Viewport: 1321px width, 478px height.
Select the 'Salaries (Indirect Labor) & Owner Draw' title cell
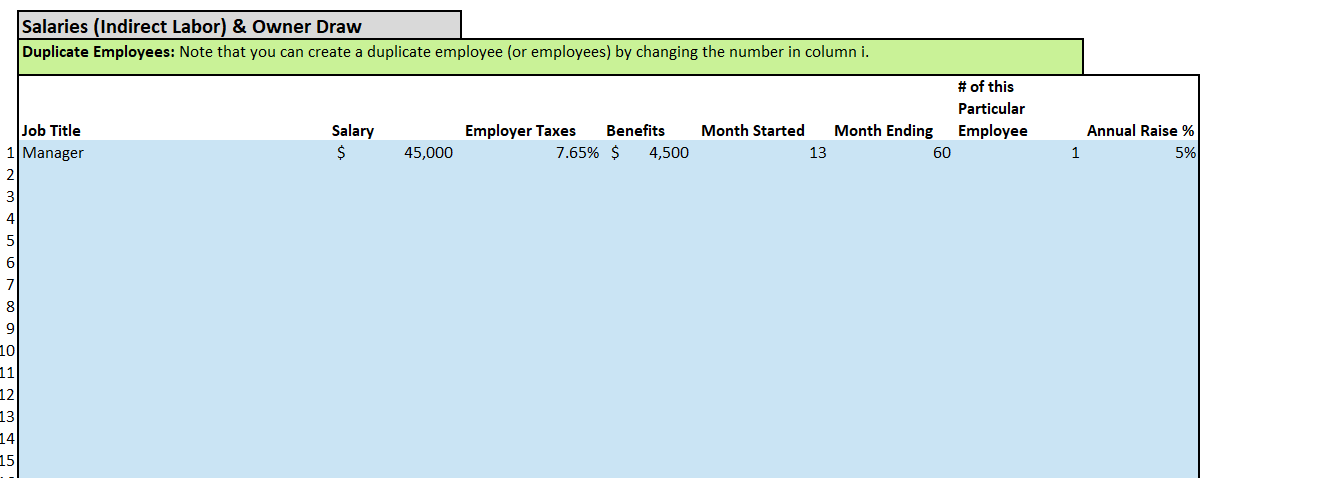(240, 26)
